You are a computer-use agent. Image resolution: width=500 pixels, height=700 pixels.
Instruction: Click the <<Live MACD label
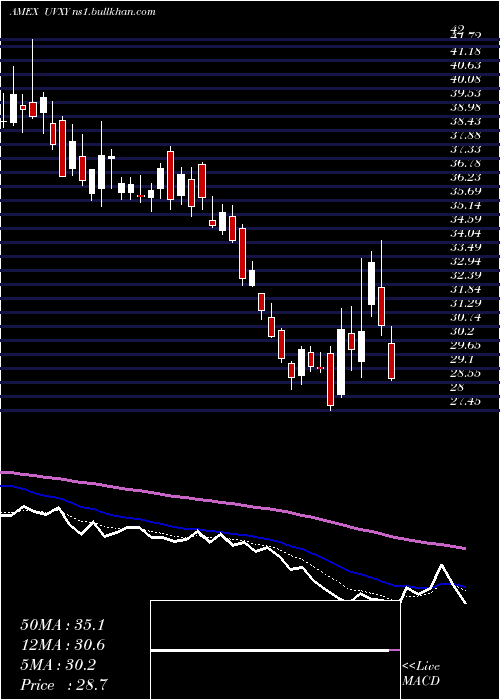pyautogui.click(x=421, y=674)
